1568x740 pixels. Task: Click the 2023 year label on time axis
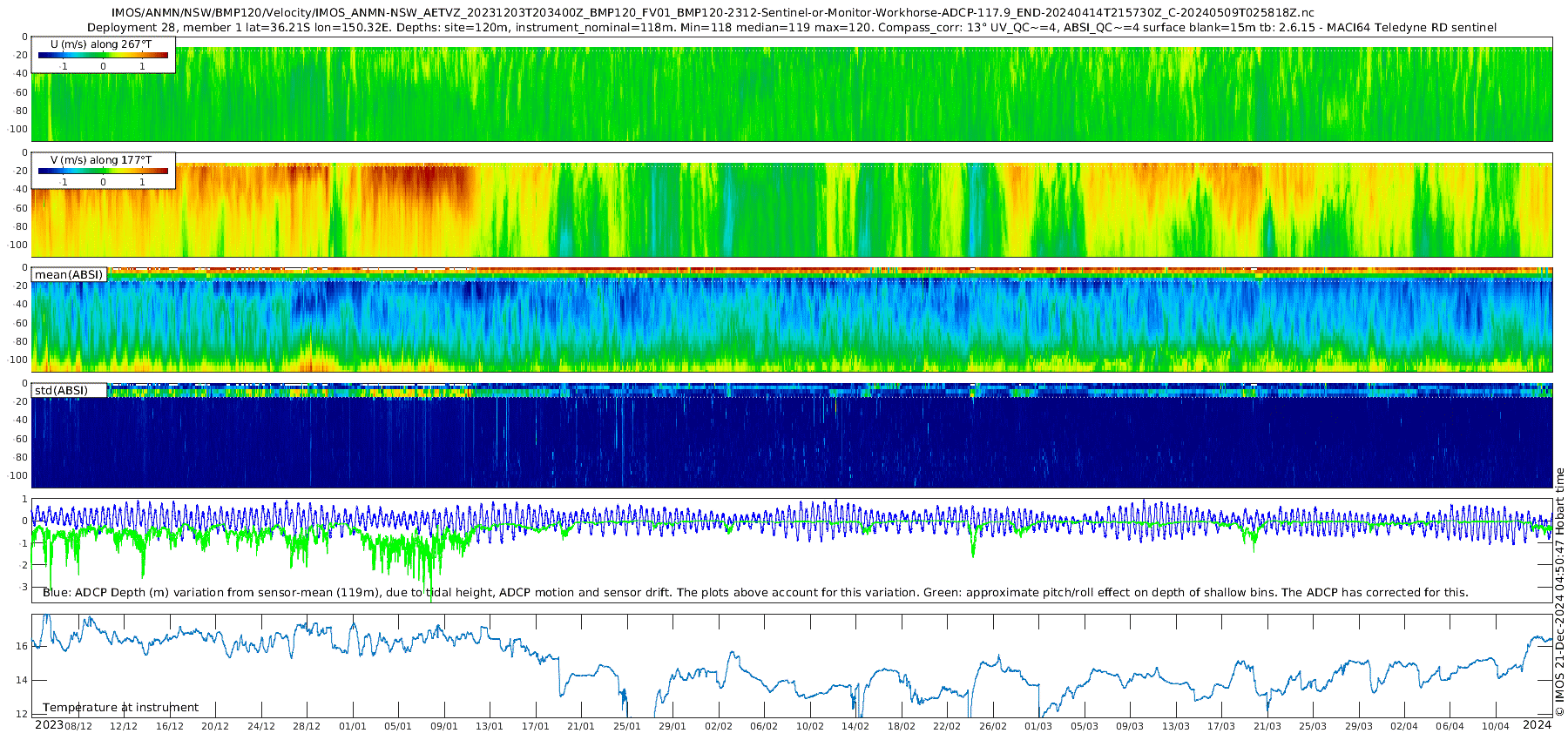(49, 725)
